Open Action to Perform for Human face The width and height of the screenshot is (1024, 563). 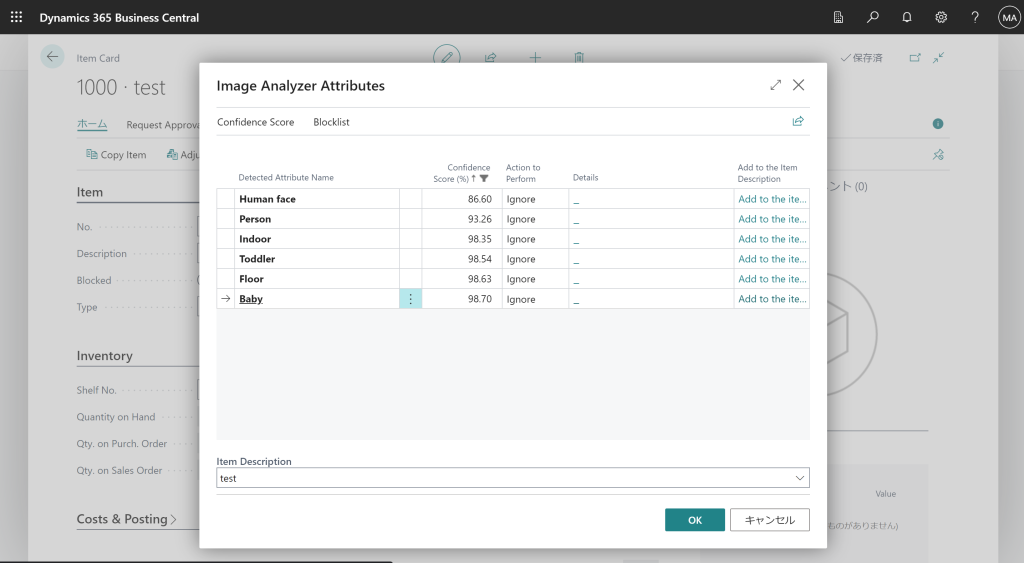(535, 199)
